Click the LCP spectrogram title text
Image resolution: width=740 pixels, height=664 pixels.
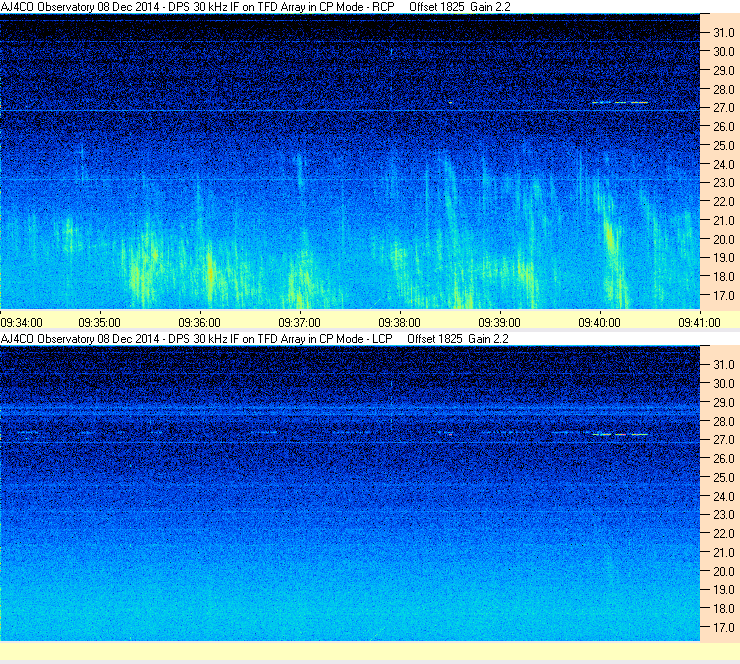click(x=196, y=339)
